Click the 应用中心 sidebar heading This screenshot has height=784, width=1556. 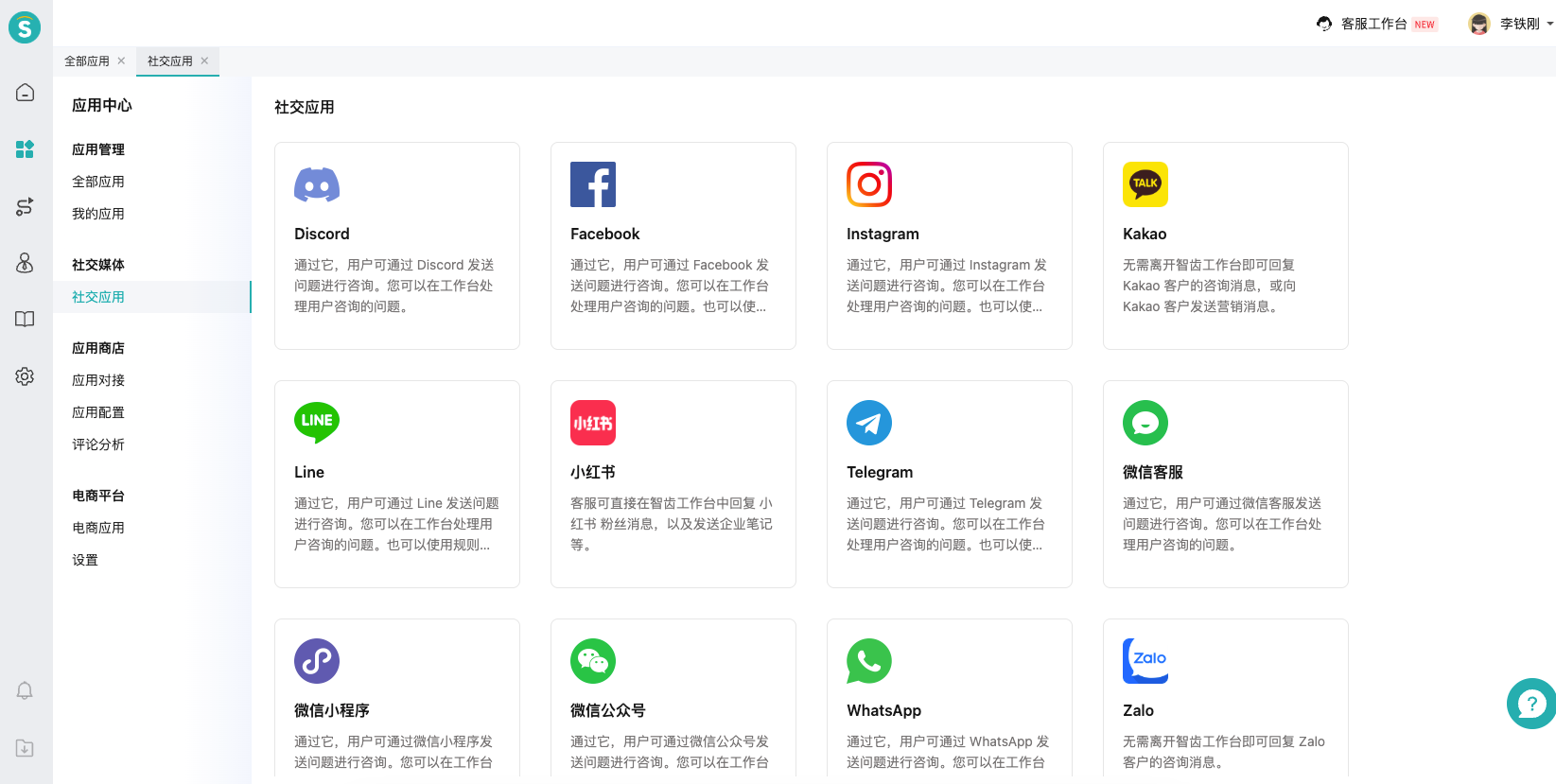click(x=102, y=105)
